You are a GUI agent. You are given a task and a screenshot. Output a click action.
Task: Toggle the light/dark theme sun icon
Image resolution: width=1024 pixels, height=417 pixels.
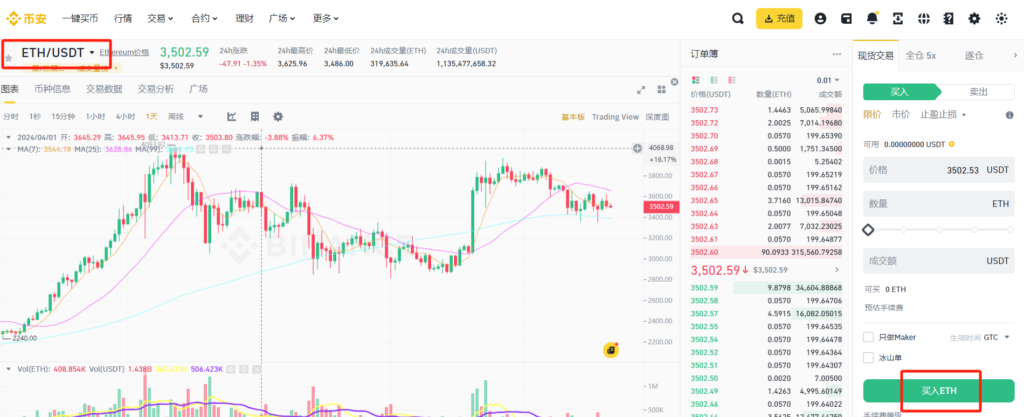(1001, 19)
